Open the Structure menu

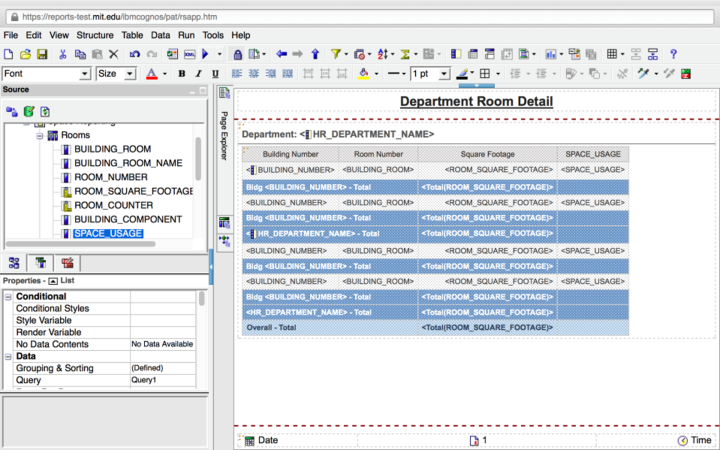point(95,35)
